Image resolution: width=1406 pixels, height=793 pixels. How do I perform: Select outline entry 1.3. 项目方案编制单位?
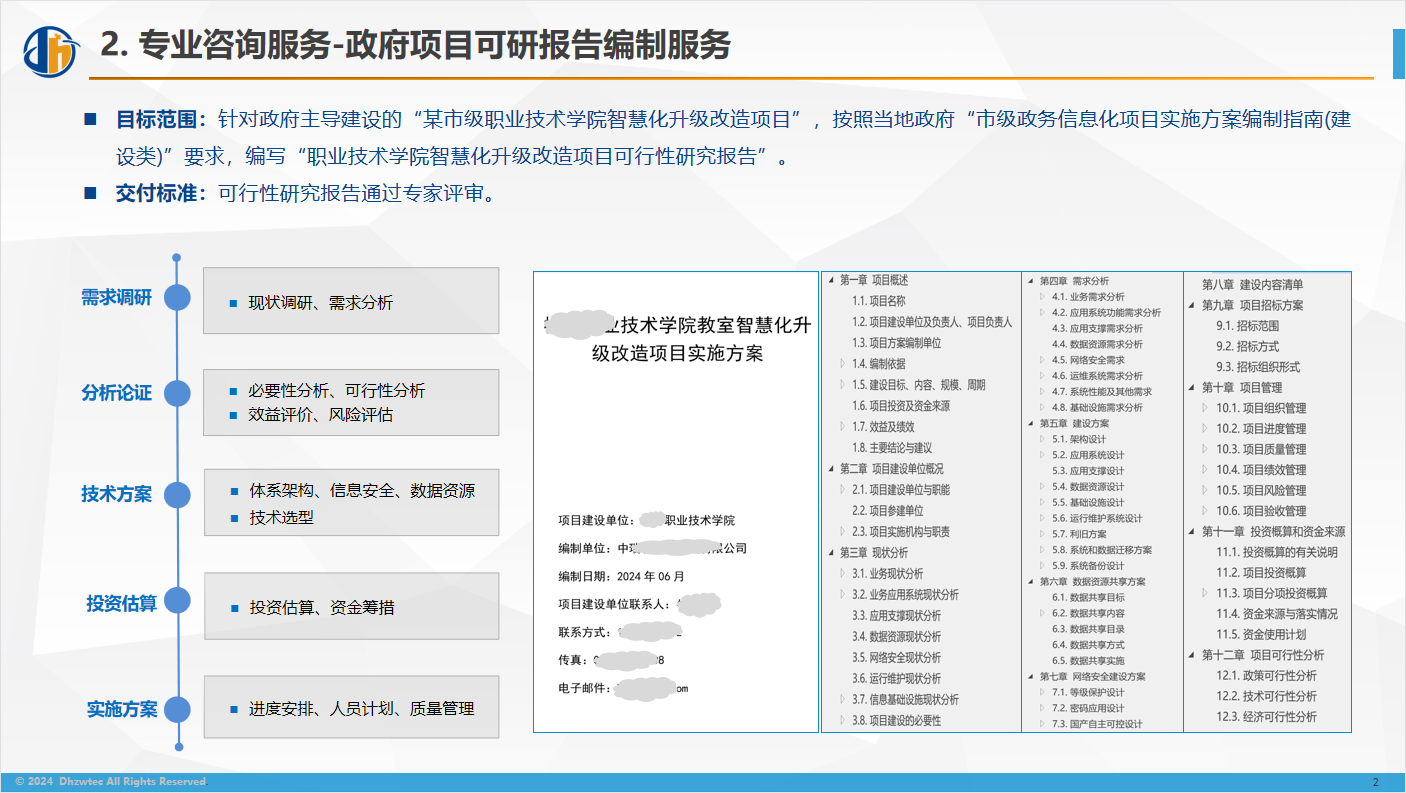pos(897,343)
